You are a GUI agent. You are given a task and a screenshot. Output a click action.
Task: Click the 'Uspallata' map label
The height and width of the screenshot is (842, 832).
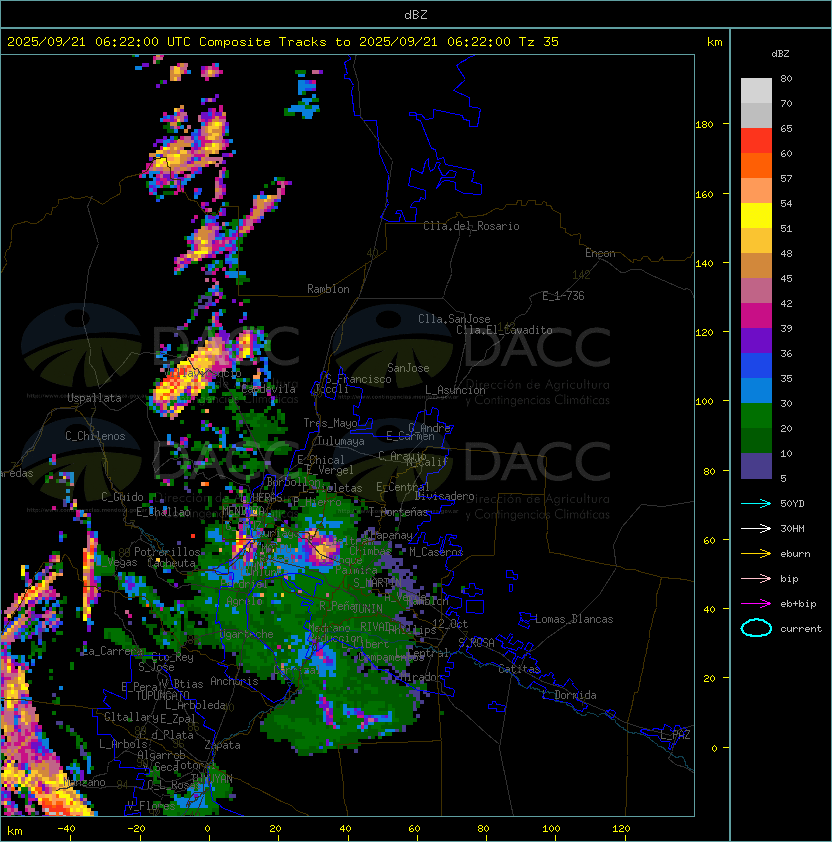94,398
